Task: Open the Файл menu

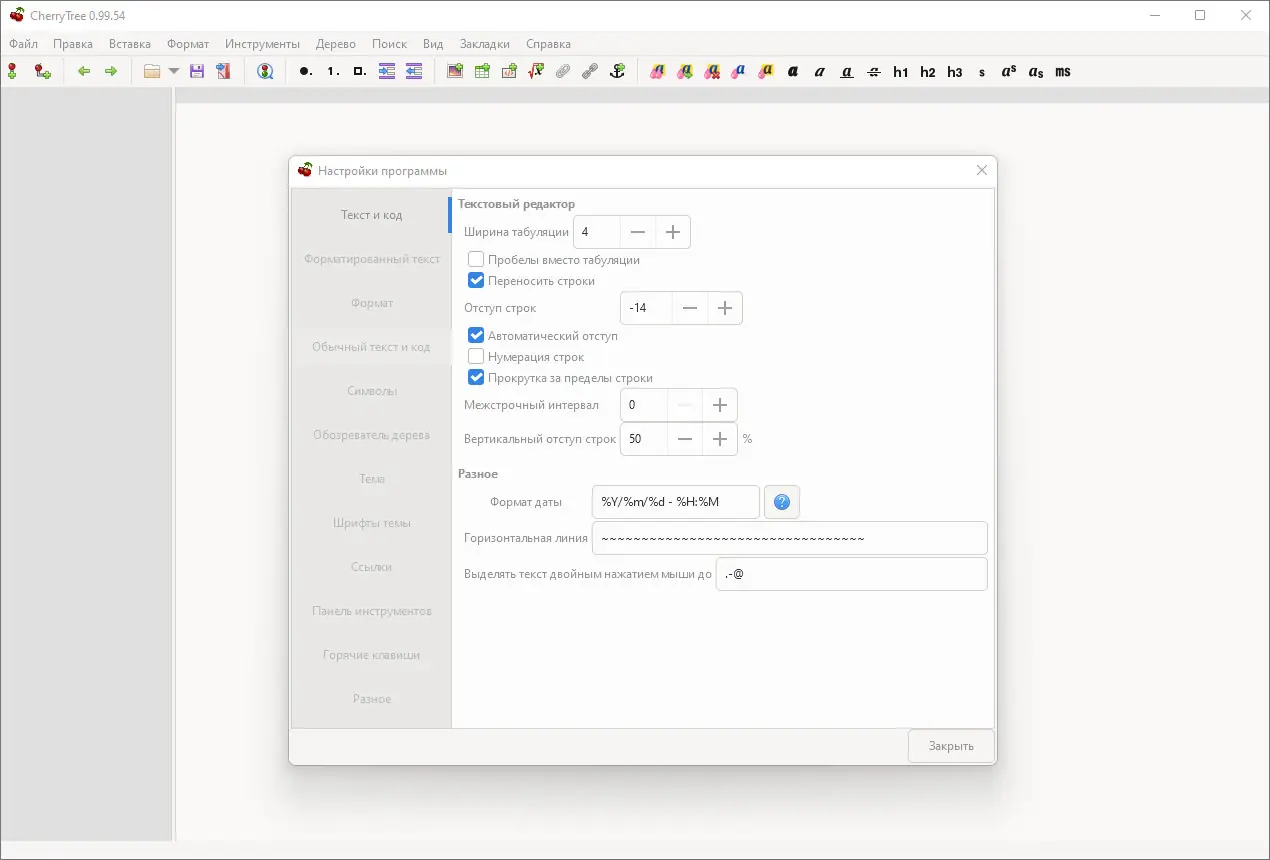Action: pos(23,44)
